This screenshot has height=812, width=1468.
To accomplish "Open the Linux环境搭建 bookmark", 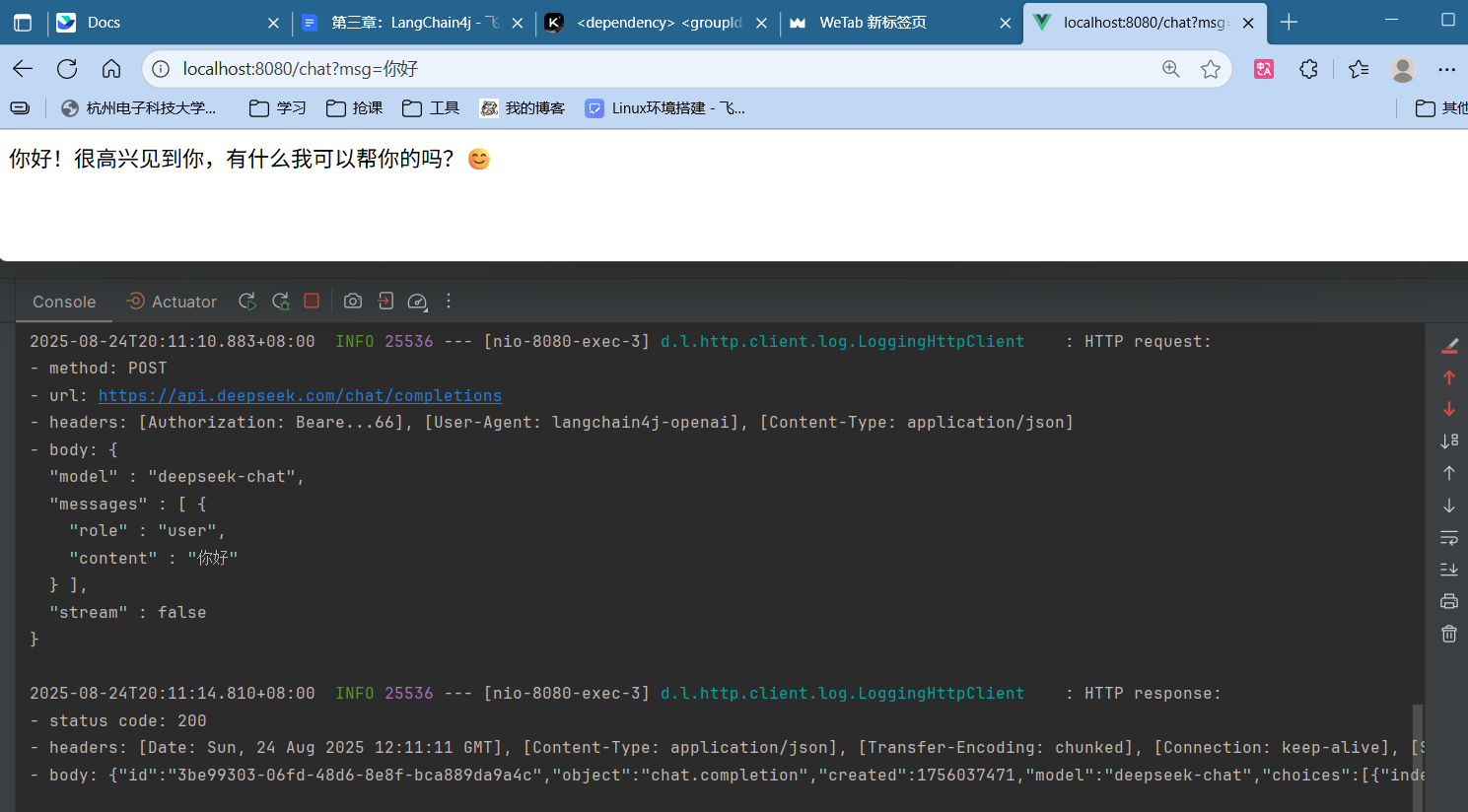I will 665,108.
